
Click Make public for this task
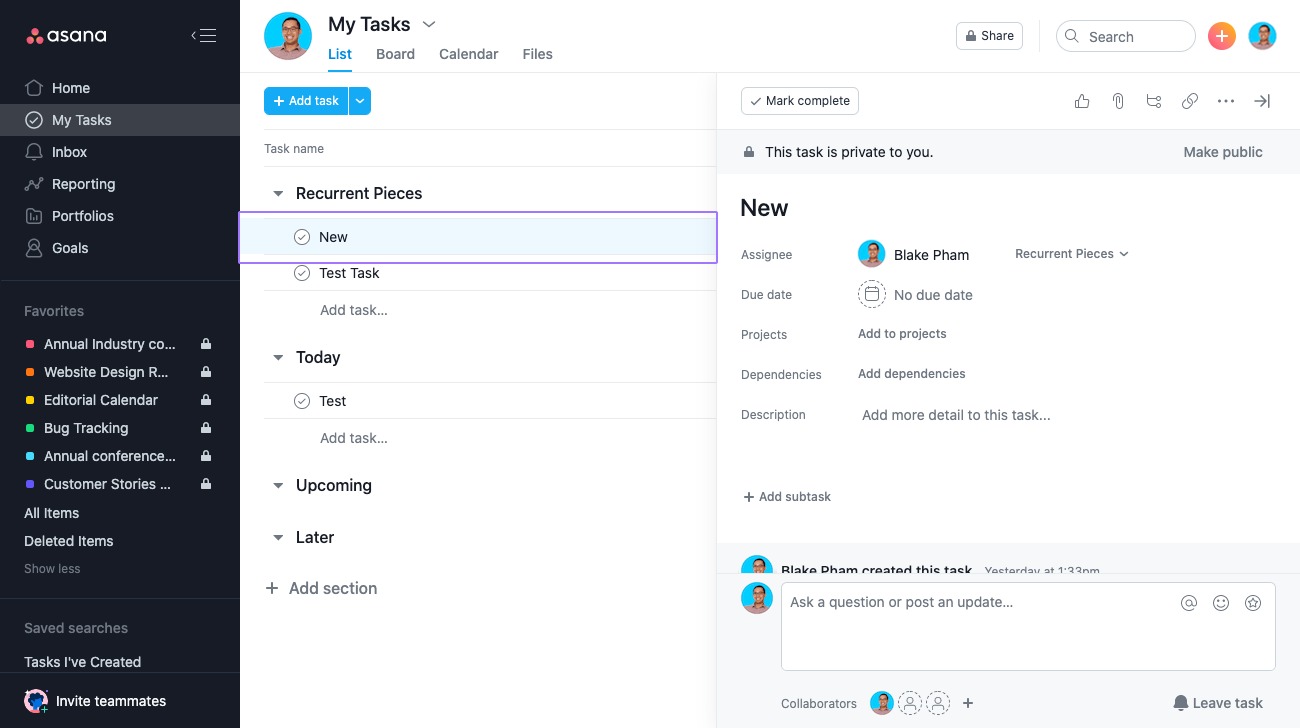[1222, 152]
